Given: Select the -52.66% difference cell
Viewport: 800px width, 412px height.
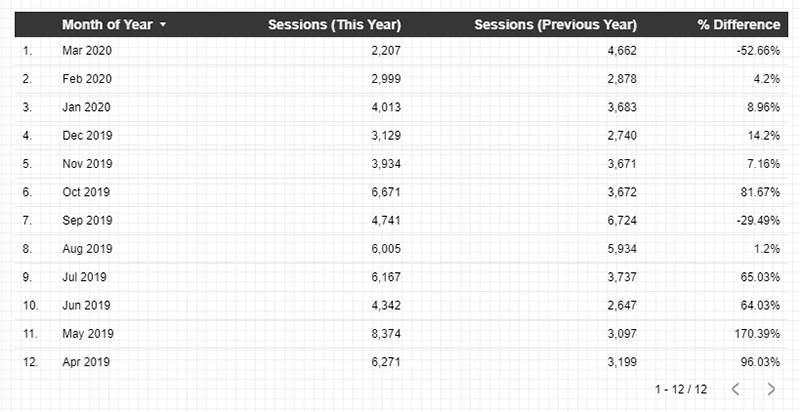Looking at the screenshot, I should click(x=758, y=50).
